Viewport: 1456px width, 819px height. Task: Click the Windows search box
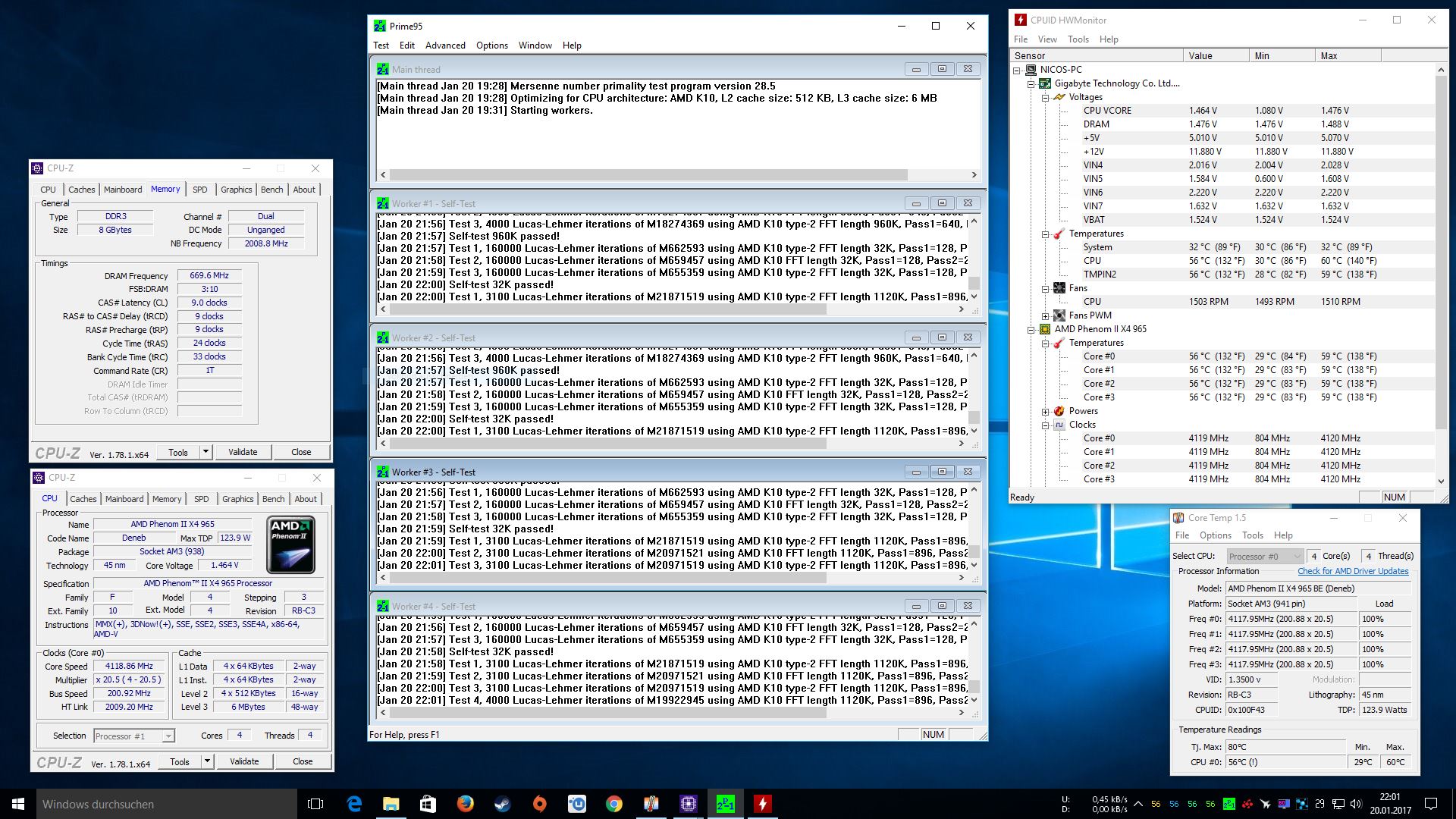click(x=167, y=804)
